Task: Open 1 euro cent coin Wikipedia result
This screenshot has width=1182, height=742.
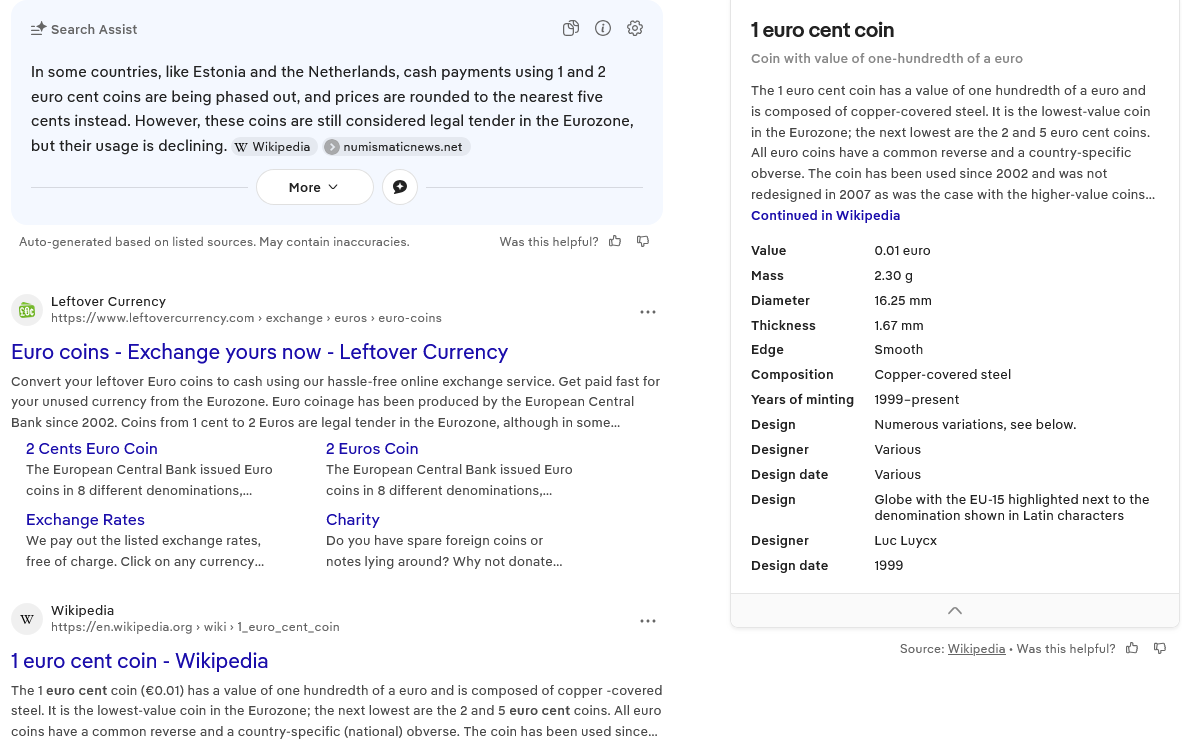Action: (x=139, y=661)
